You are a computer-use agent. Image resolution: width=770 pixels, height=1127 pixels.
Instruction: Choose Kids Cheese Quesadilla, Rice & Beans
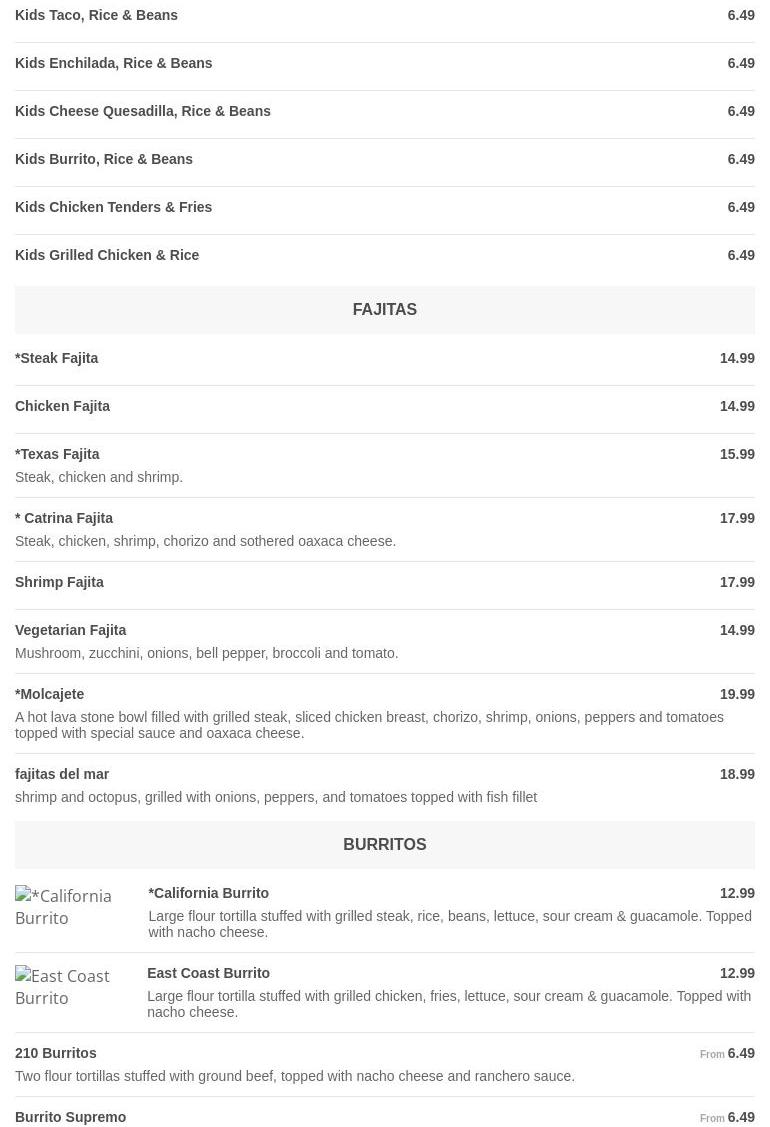pos(143,112)
